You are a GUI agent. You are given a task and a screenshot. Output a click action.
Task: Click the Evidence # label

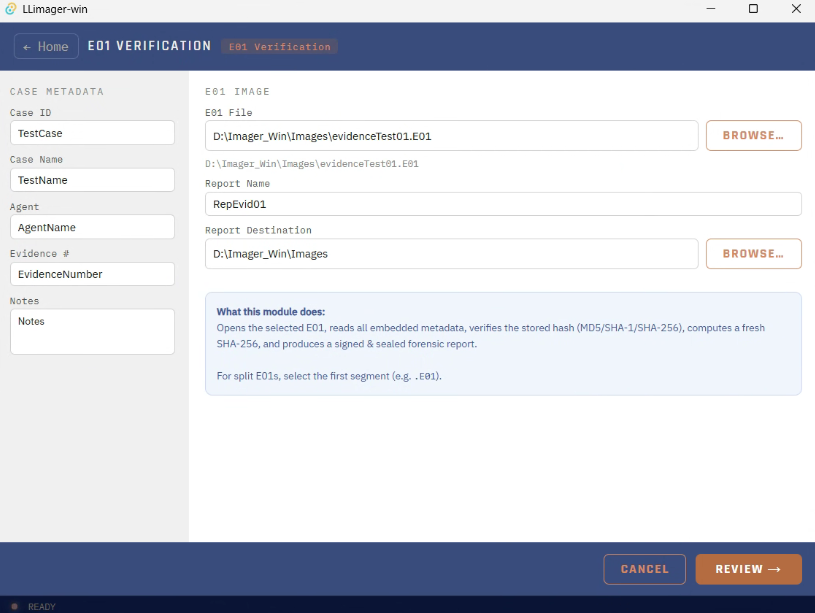(40, 254)
